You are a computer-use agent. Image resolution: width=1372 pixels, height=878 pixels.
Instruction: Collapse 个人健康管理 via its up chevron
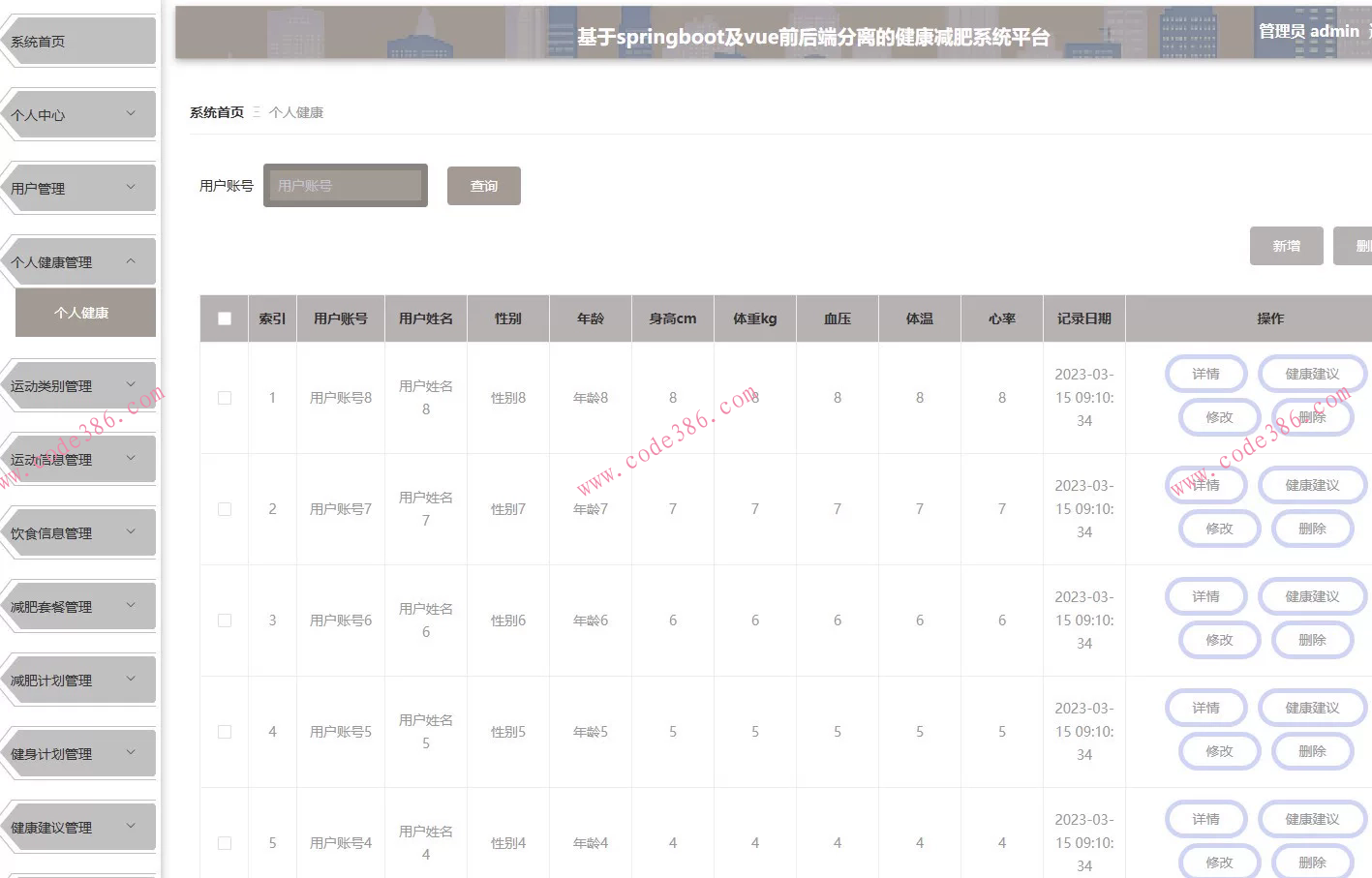click(131, 260)
